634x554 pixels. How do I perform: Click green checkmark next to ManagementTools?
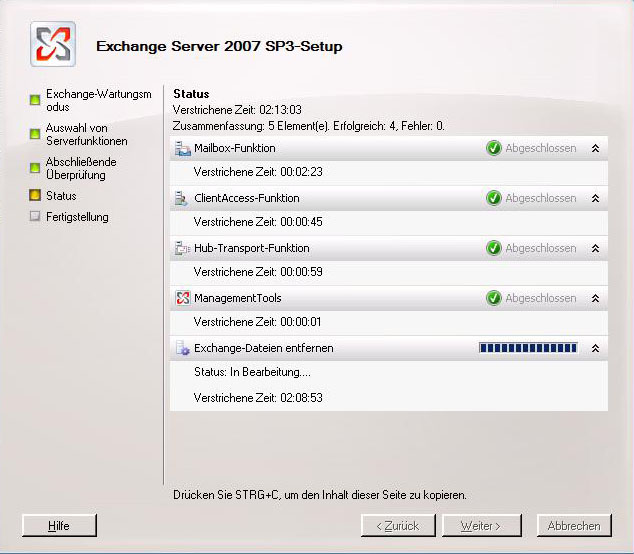point(494,298)
